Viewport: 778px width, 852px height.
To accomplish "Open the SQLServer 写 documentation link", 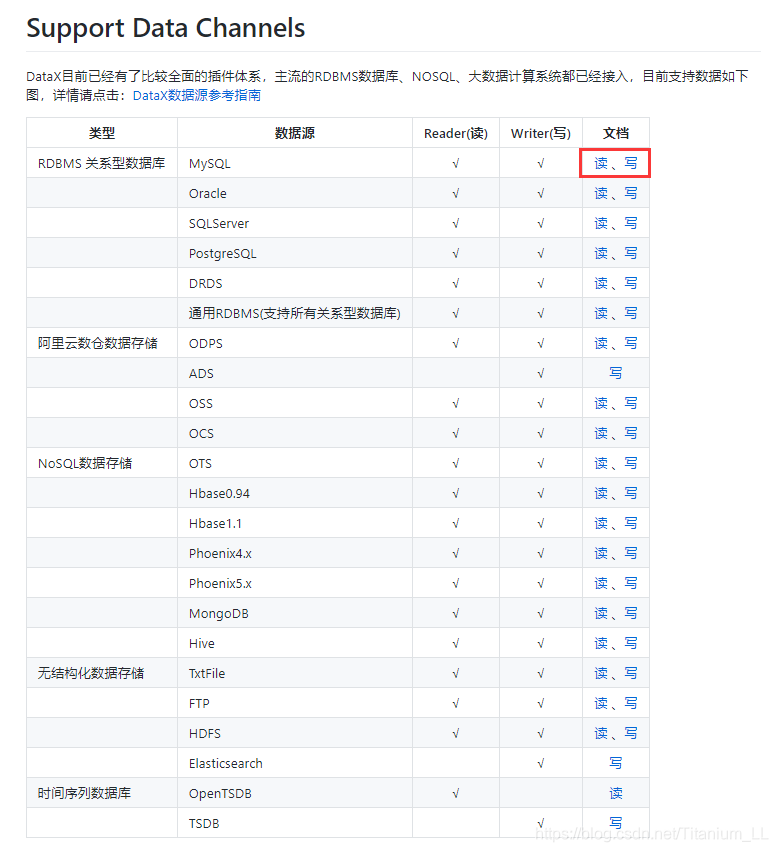I will (630, 223).
